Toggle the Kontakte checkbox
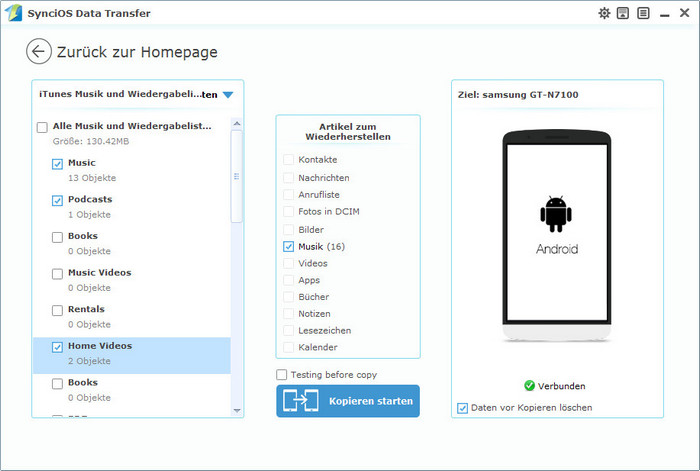This screenshot has width=700, height=471. point(288,160)
